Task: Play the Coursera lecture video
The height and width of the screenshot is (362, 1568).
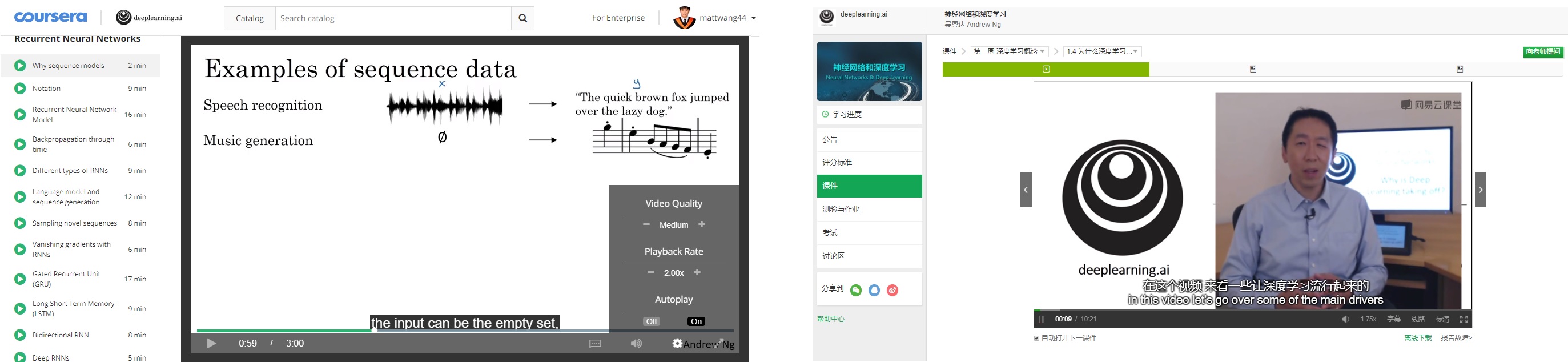Action: [x=211, y=344]
